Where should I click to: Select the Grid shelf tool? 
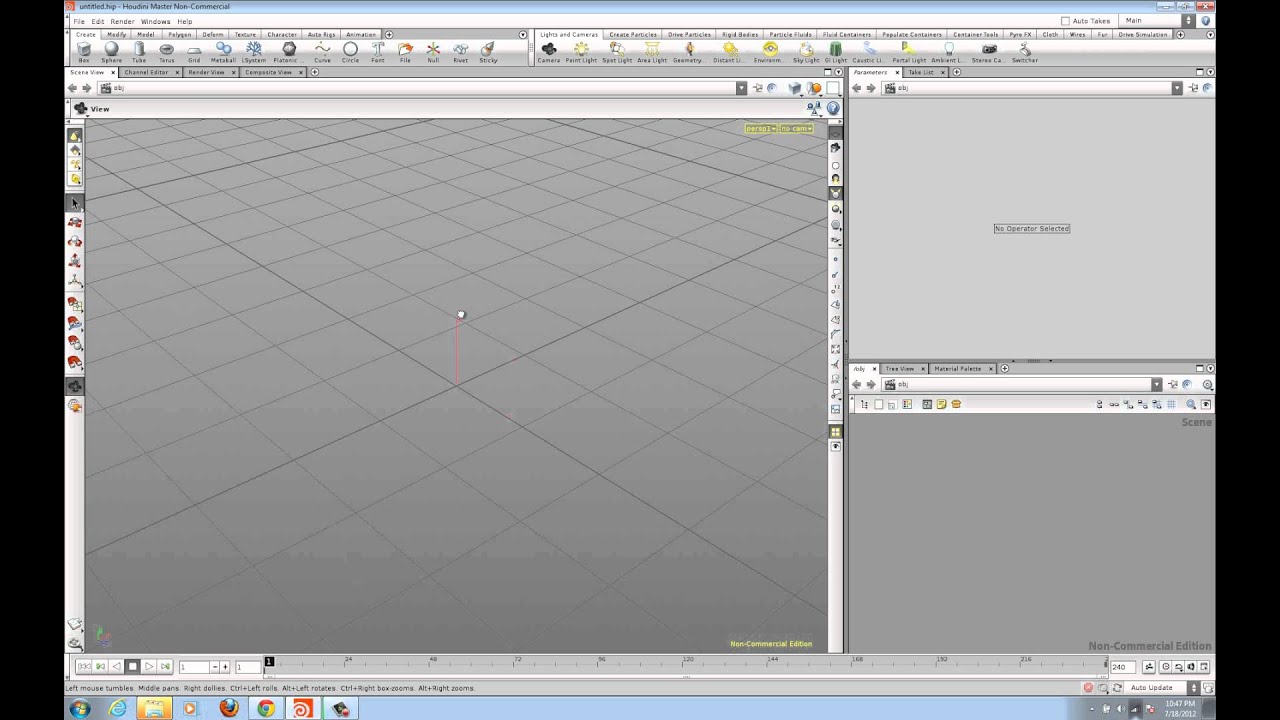click(194, 52)
